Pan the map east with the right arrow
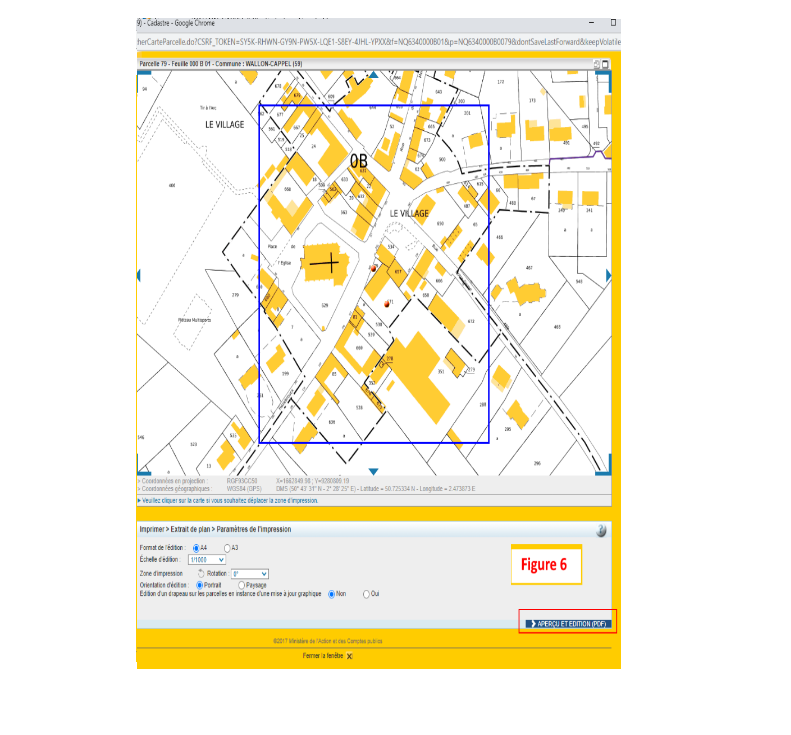Image resolution: width=791 pixels, height=735 pixels. 608,275
